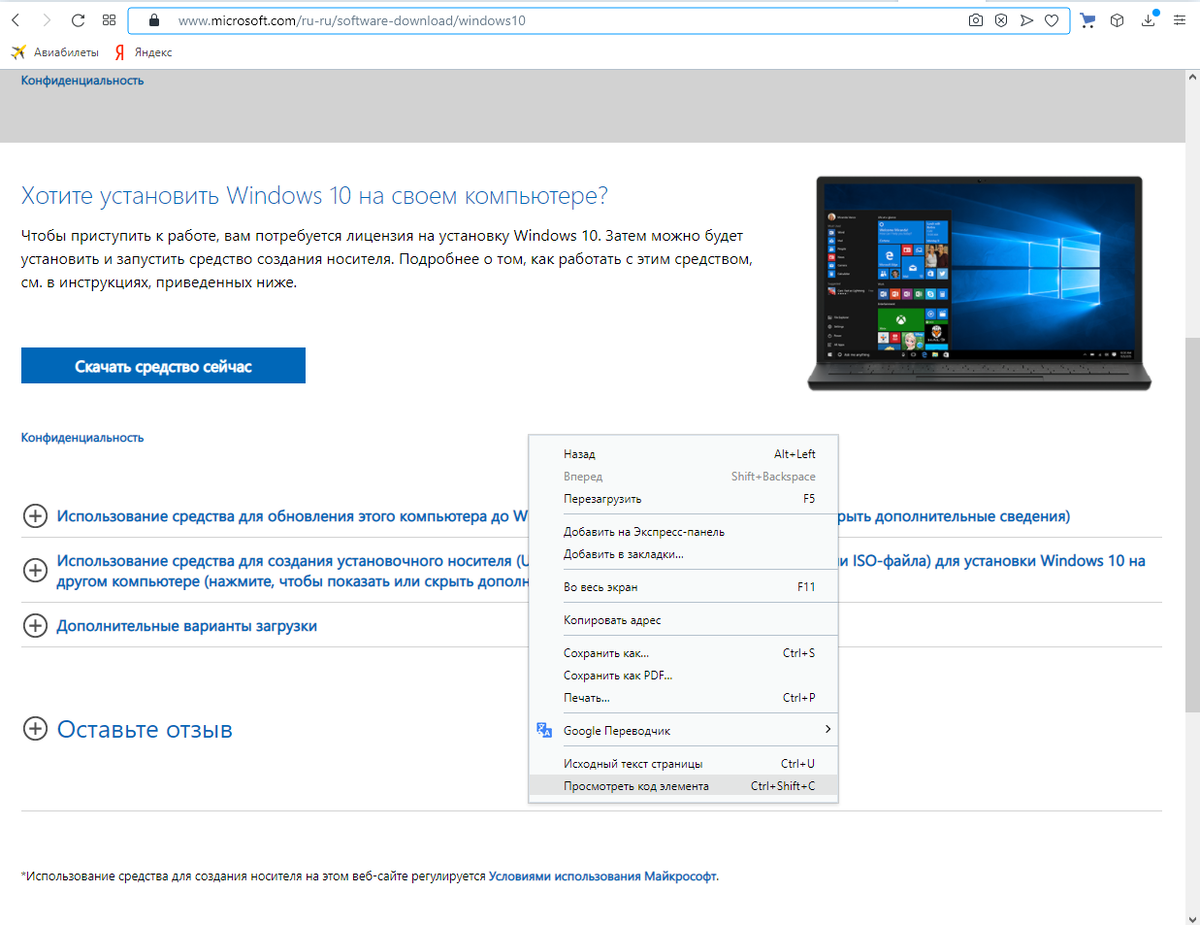Click the padlock site security icon
The width and height of the screenshot is (1200, 925).
point(153,20)
